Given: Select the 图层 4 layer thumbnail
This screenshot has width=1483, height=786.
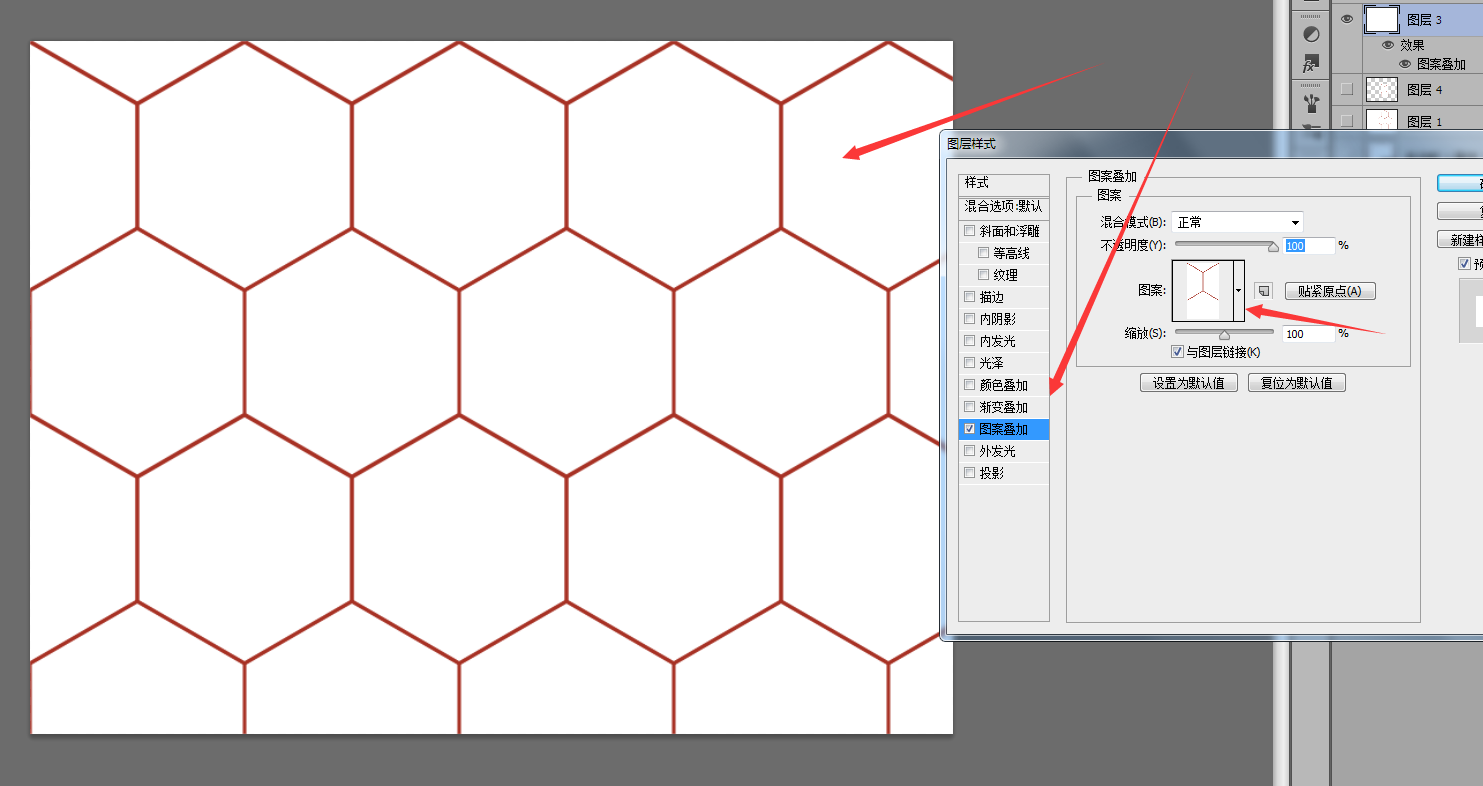Looking at the screenshot, I should (x=1382, y=89).
